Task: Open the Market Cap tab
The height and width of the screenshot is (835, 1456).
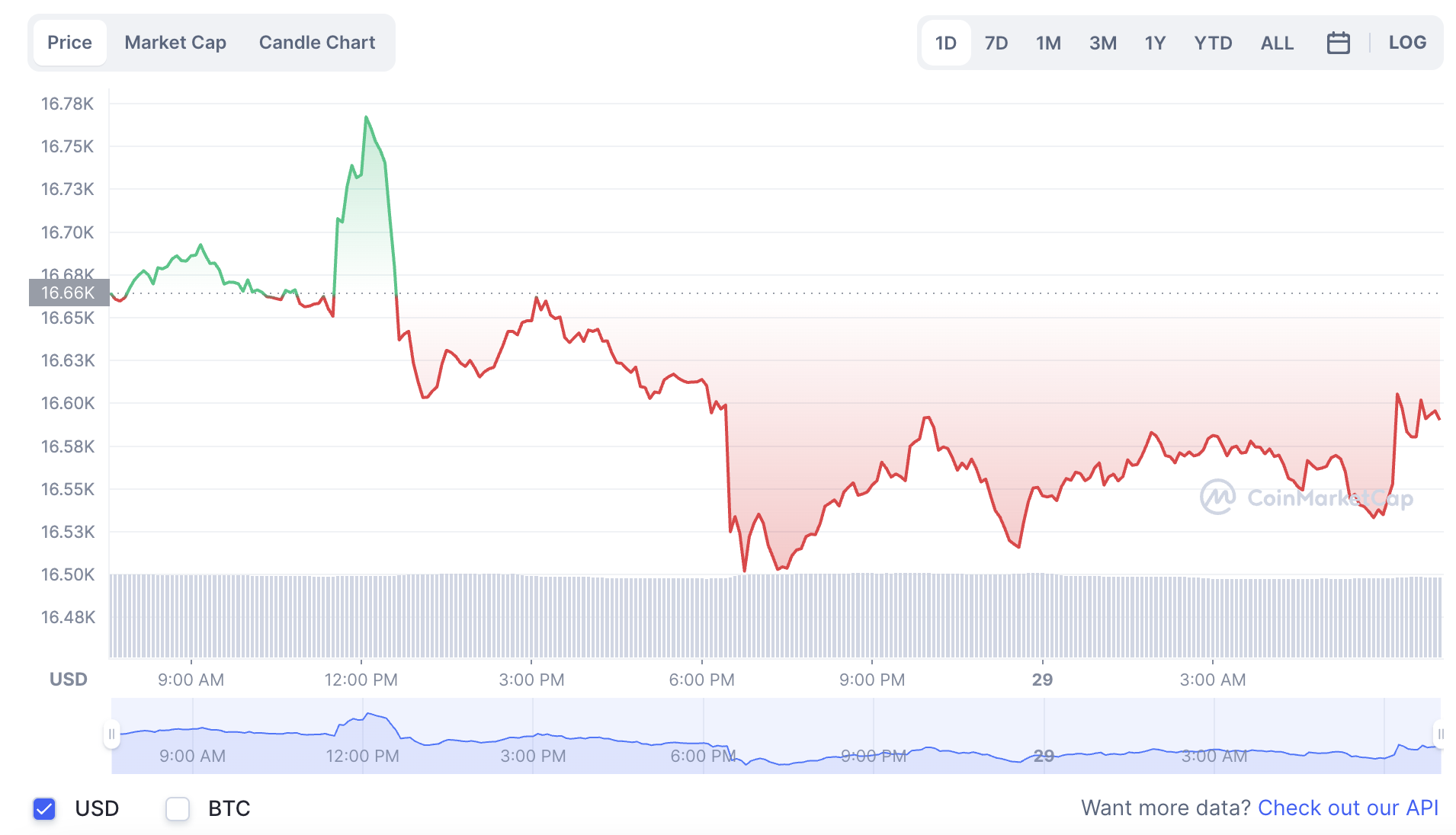Action: (175, 43)
